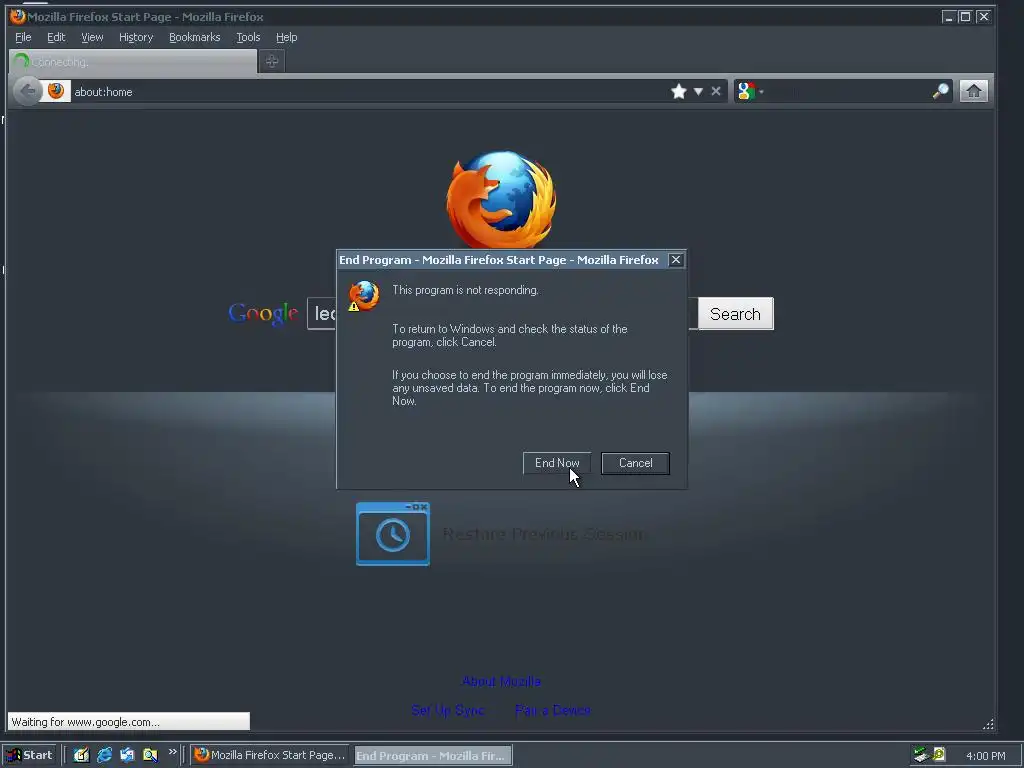The height and width of the screenshot is (768, 1024).
Task: Open the Tools menu
Action: coord(248,37)
